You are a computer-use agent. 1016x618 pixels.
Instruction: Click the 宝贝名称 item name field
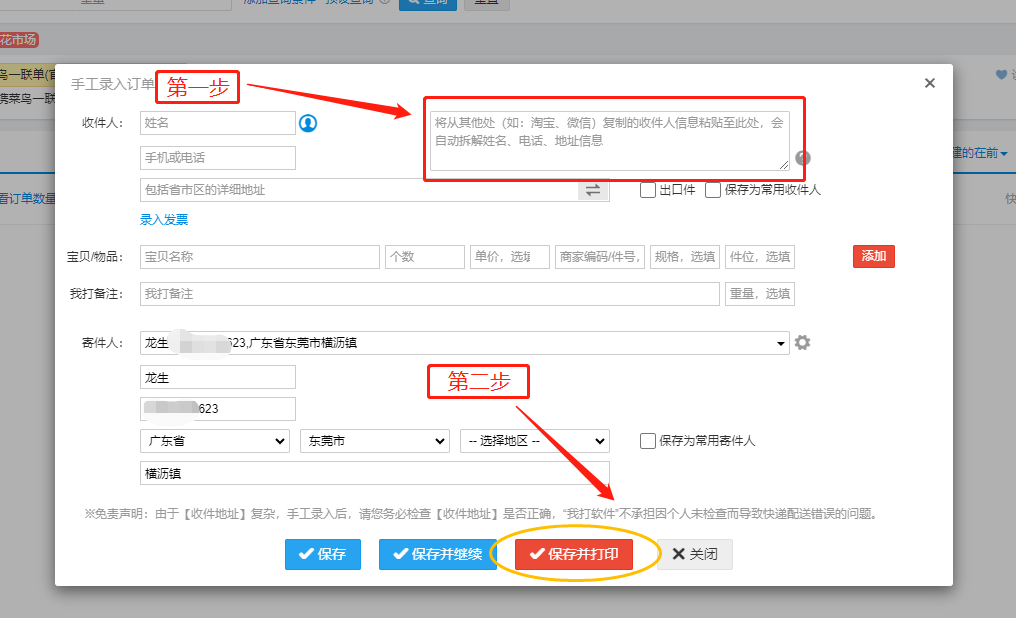(259, 257)
